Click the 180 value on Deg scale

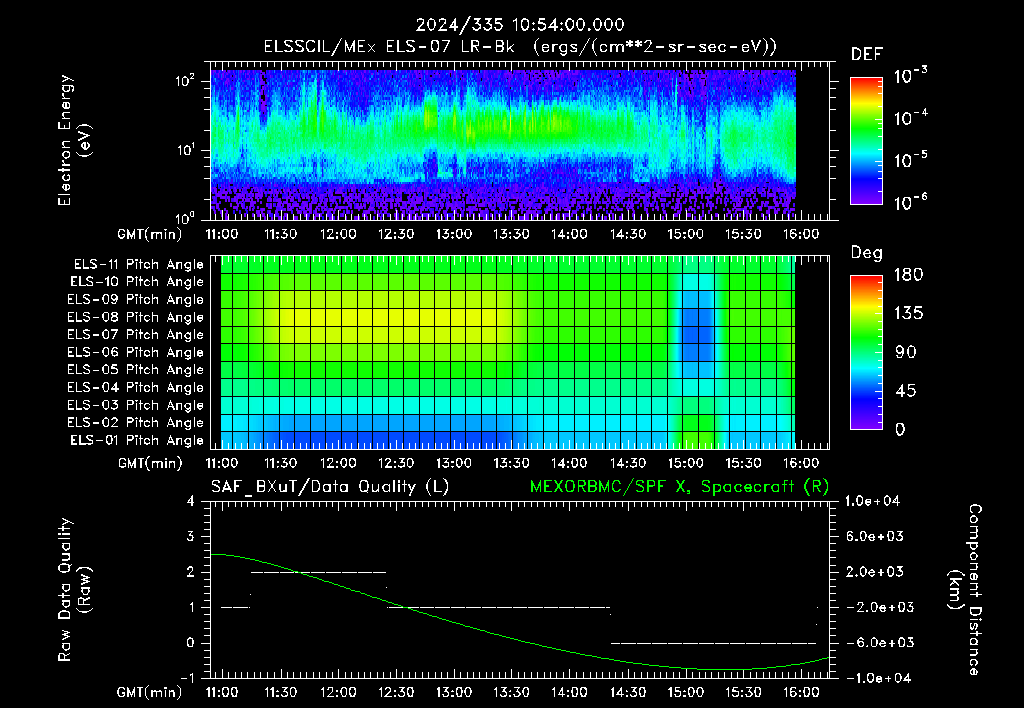pos(908,275)
